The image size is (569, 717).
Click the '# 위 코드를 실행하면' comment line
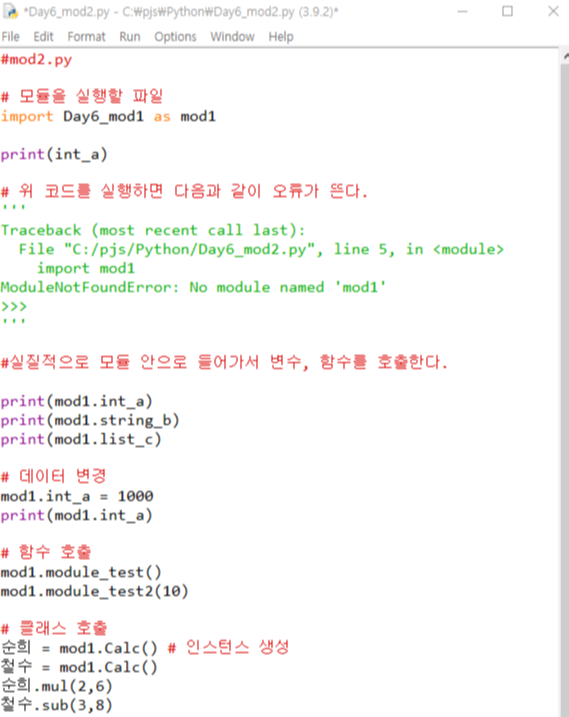point(184,191)
